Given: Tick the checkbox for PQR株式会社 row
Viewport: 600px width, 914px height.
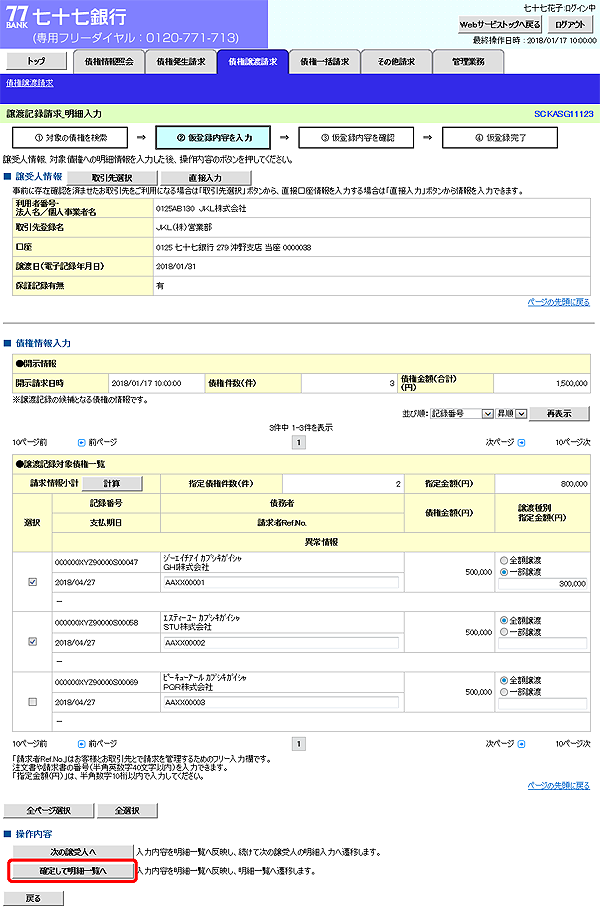Looking at the screenshot, I should 33,702.
